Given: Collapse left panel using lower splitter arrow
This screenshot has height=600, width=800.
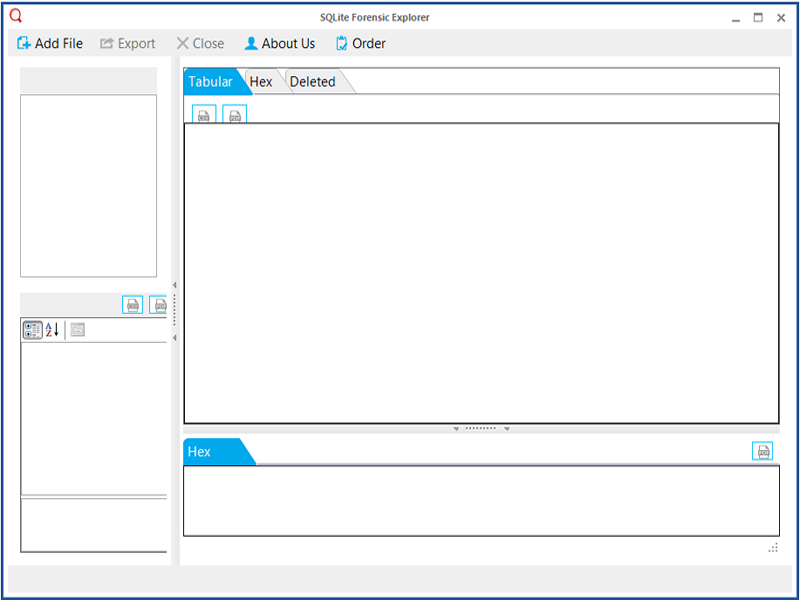Looking at the screenshot, I should 175,338.
